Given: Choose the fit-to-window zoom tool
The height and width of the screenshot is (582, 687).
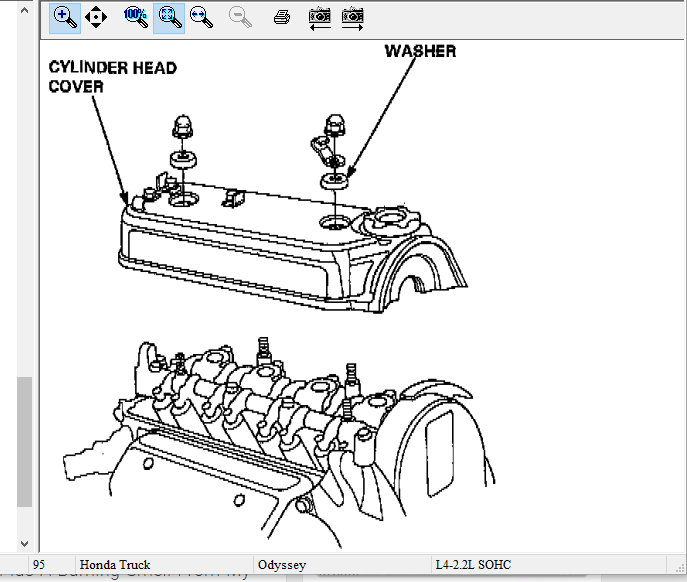Looking at the screenshot, I should click(x=169, y=18).
